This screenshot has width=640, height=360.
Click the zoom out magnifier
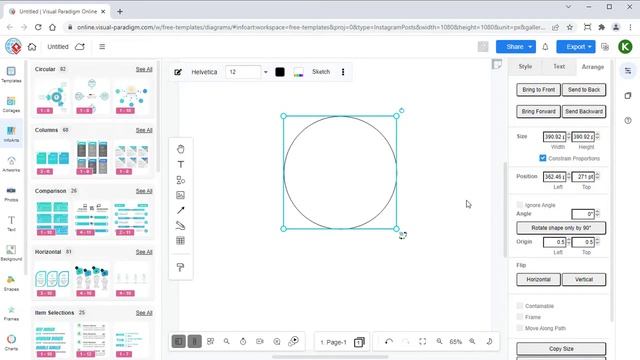click(x=439, y=342)
